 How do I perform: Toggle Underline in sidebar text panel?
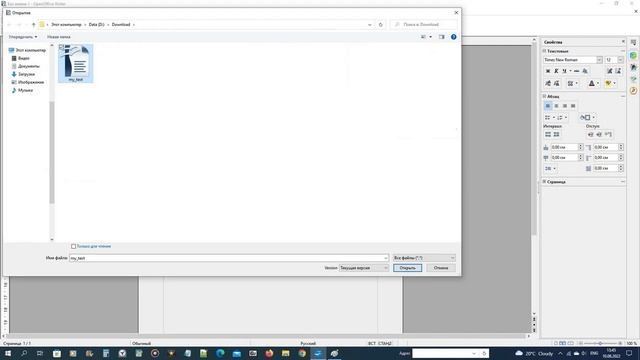(564, 71)
